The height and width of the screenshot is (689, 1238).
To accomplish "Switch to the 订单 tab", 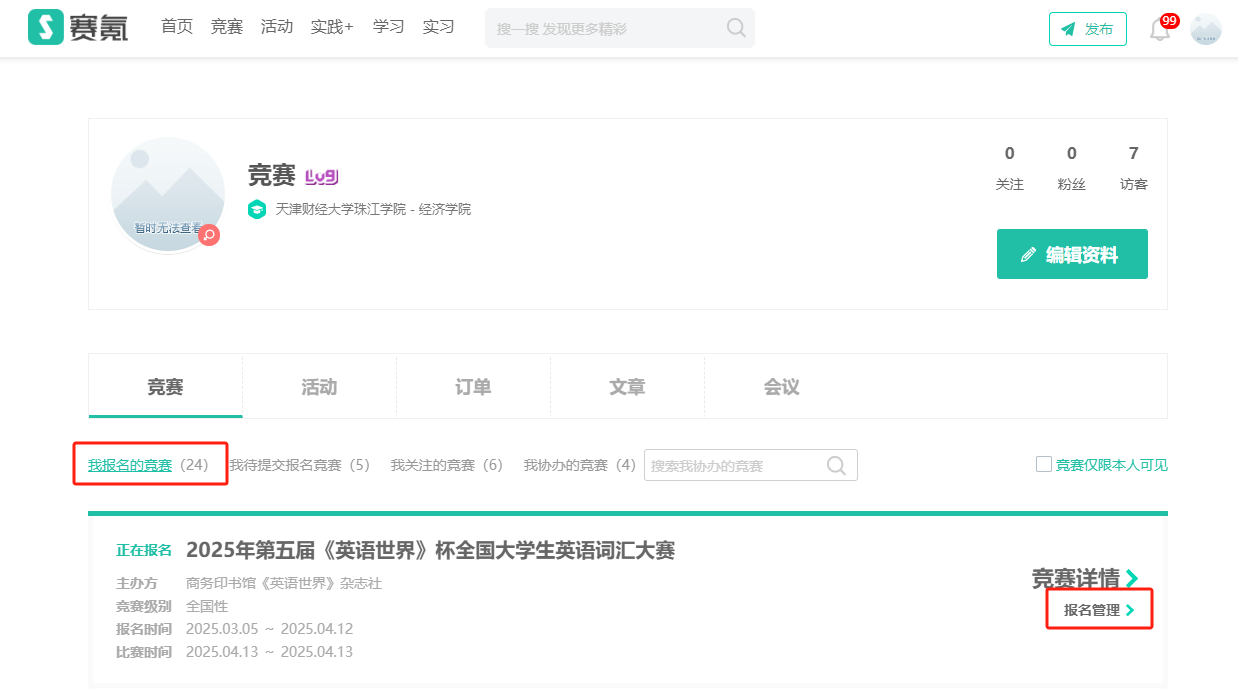I will click(473, 387).
